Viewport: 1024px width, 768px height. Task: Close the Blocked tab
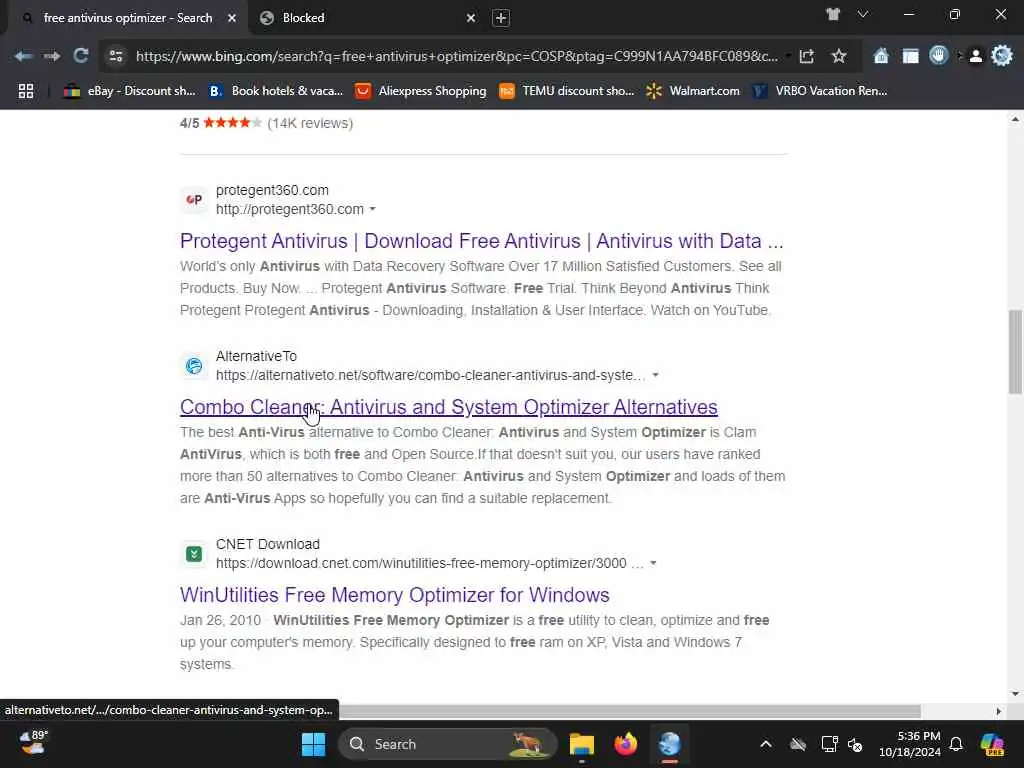[471, 18]
